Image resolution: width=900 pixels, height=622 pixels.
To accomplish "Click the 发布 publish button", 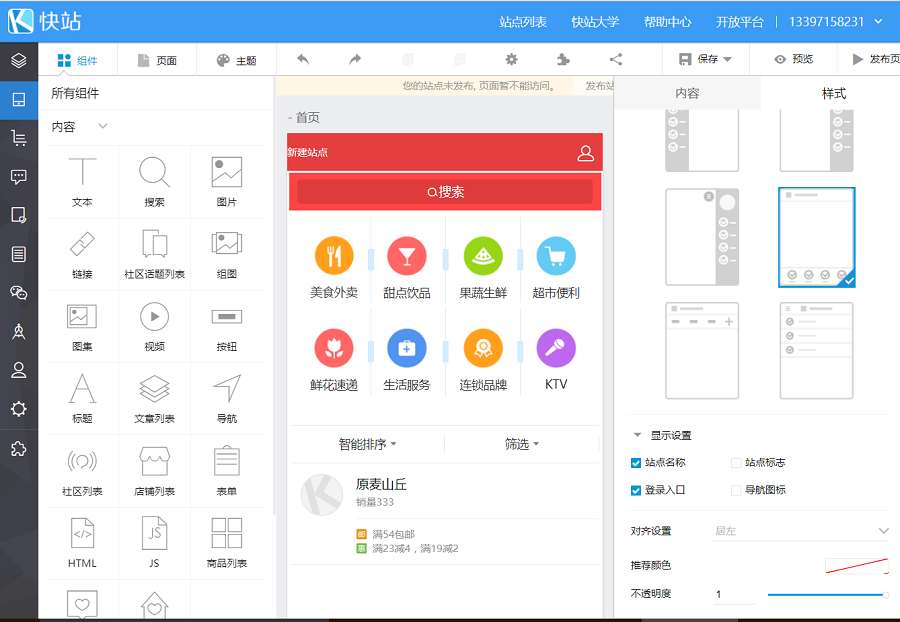I will pyautogui.click(x=875, y=59).
